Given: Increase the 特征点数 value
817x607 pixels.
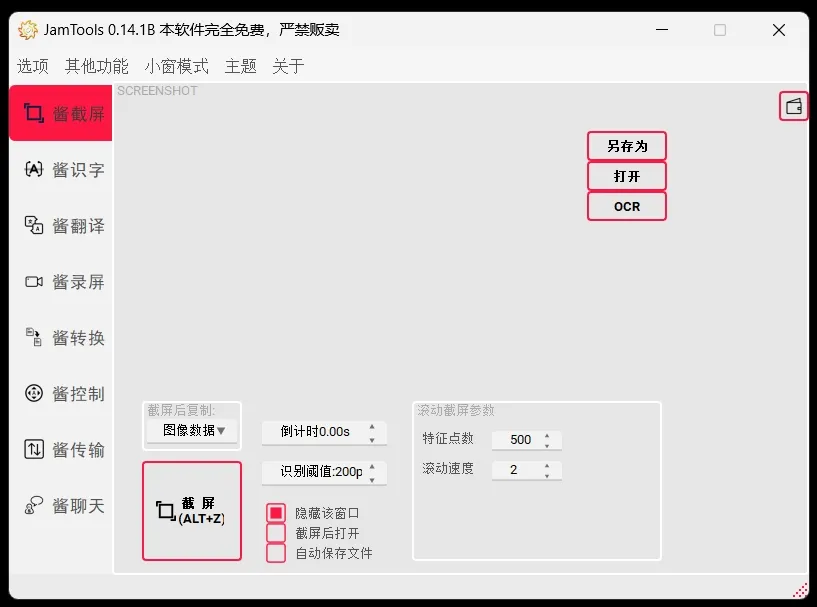Looking at the screenshot, I should click(547, 435).
